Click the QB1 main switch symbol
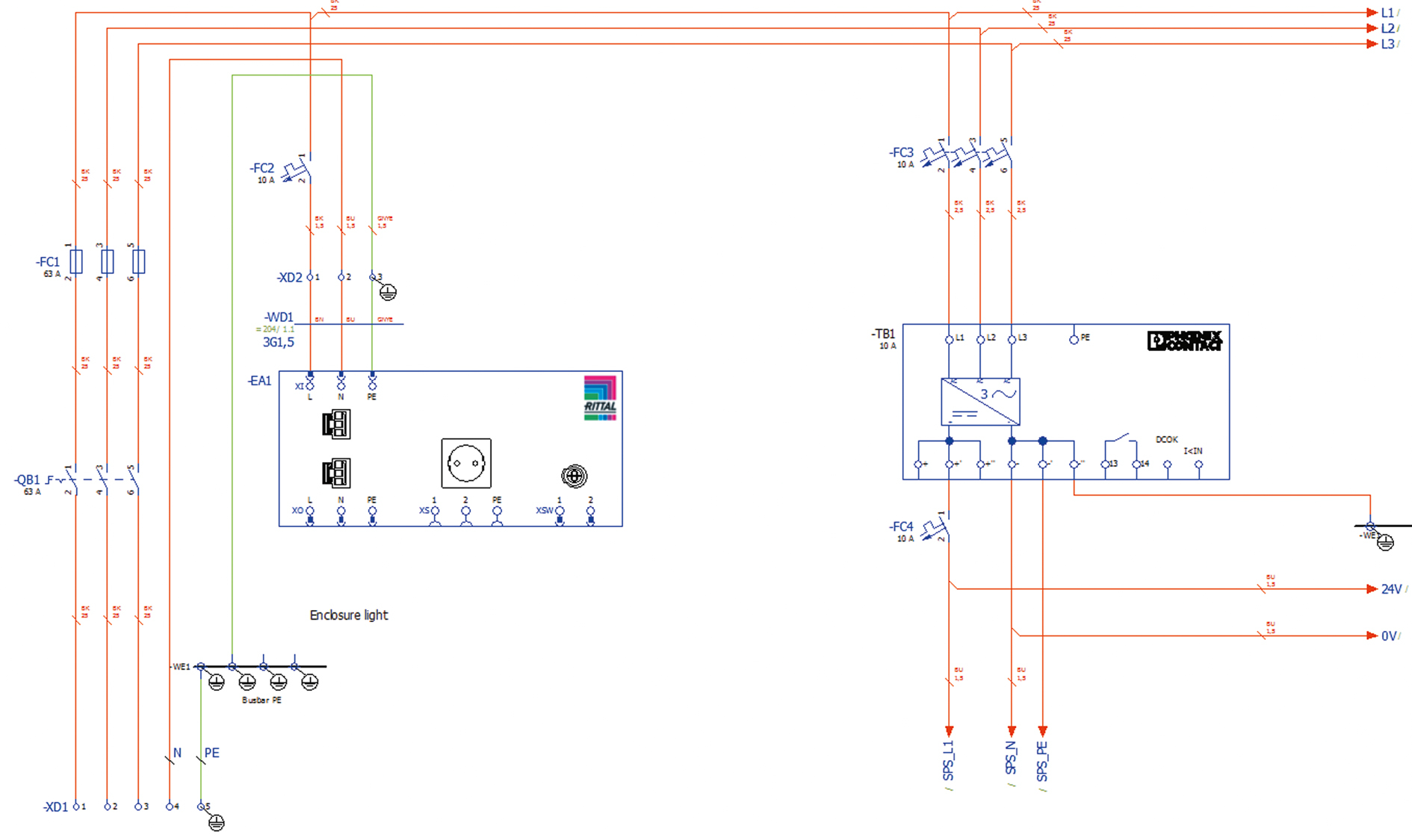 pyautogui.click(x=101, y=480)
